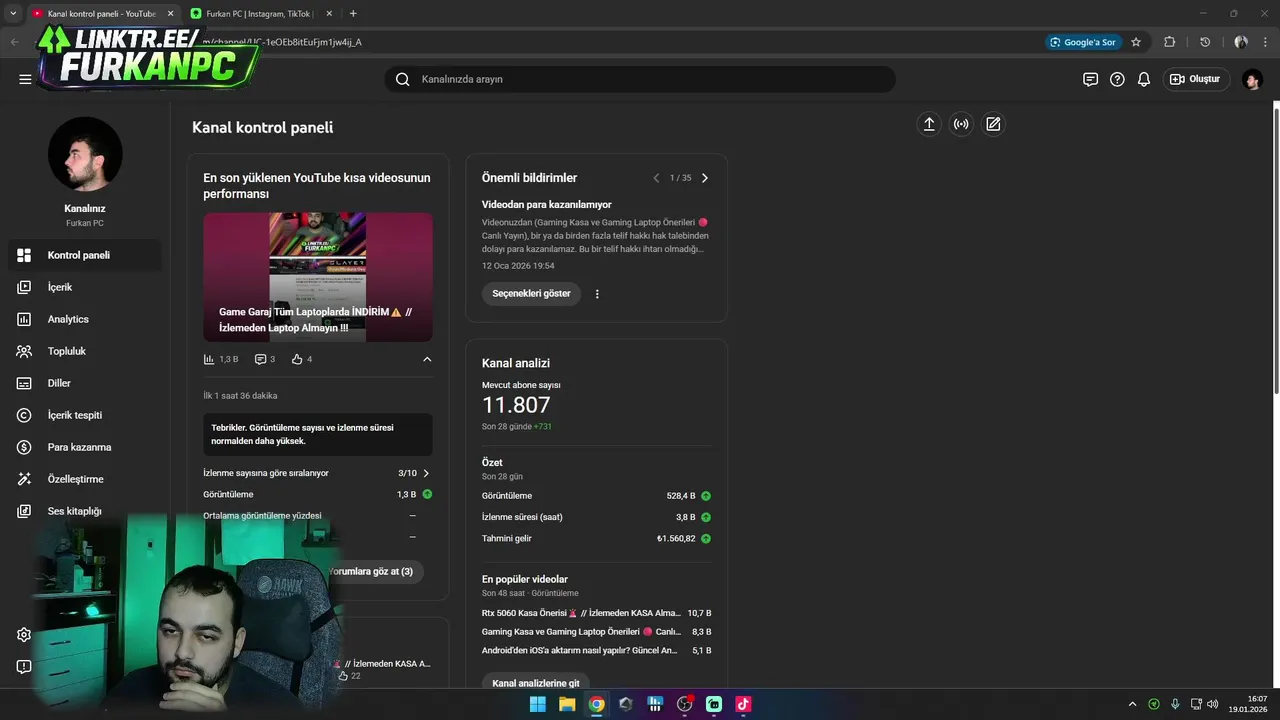Viewport: 1280px width, 720px height.
Task: Click the microphone icon in system tray
Action: click(1175, 704)
